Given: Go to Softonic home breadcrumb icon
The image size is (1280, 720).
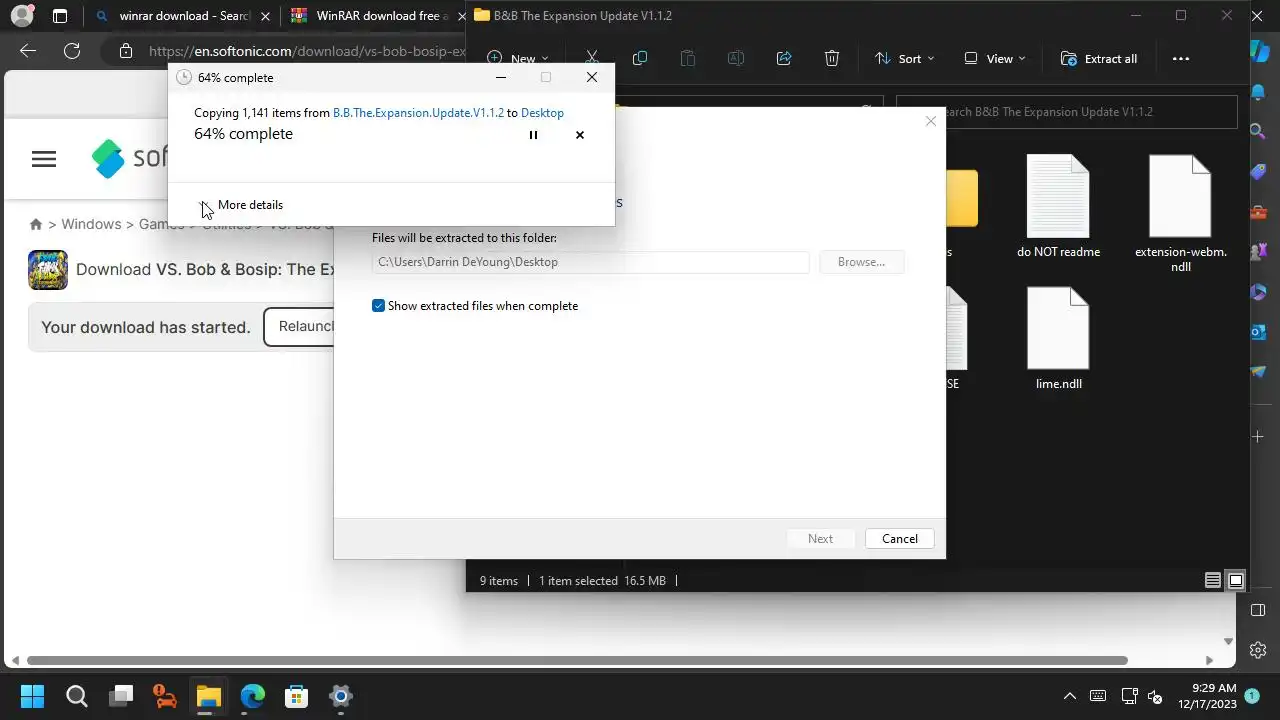Looking at the screenshot, I should [x=36, y=225].
